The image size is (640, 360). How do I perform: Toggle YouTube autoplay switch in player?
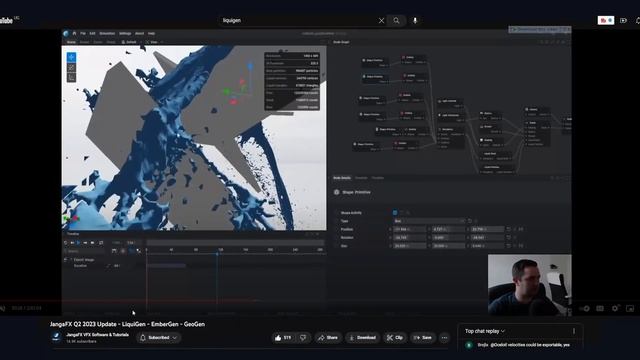point(584,309)
